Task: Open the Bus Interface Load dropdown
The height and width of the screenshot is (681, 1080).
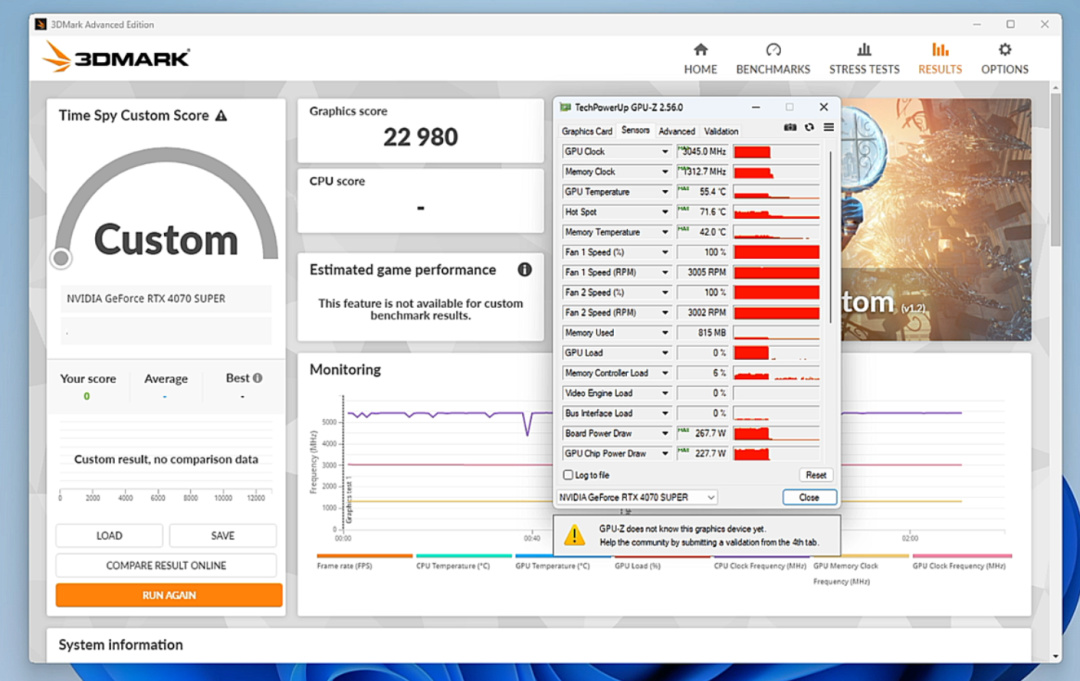Action: coord(665,413)
